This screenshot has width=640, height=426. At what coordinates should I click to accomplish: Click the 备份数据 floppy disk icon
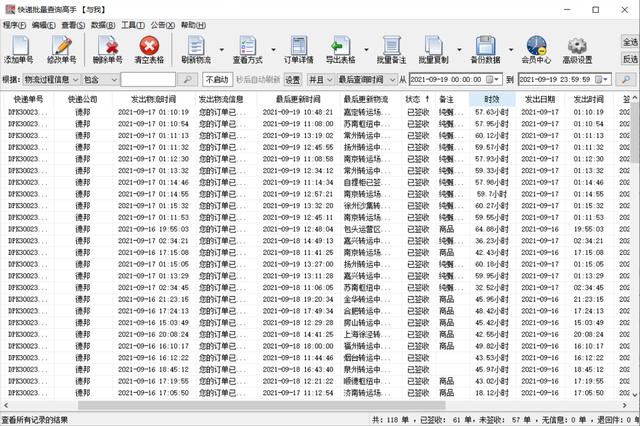[485, 49]
